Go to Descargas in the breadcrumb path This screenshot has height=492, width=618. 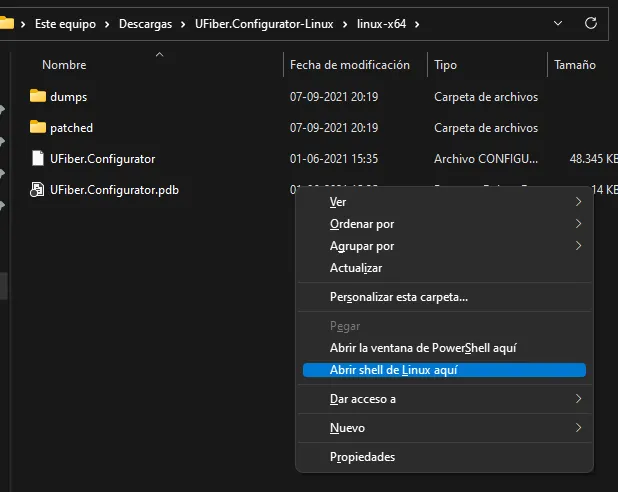point(145,24)
